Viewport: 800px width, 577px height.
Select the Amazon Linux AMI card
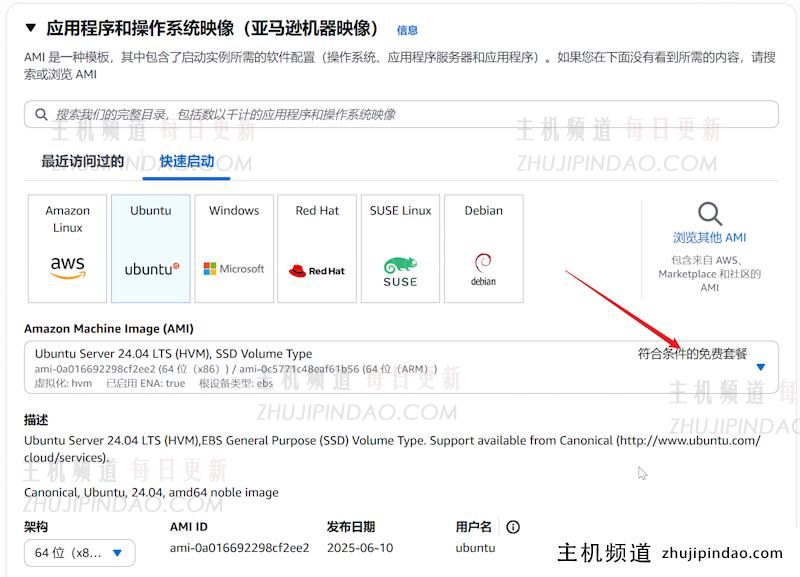click(x=67, y=248)
